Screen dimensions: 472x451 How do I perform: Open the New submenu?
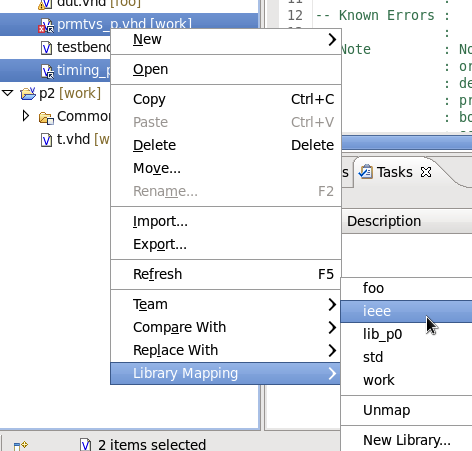coord(226,39)
